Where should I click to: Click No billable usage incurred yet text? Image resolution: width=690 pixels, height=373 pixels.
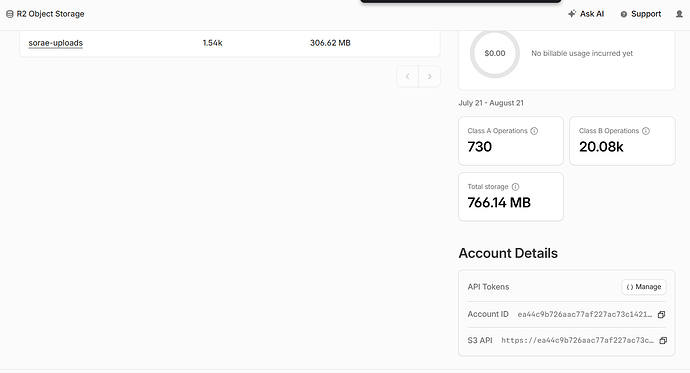pos(582,53)
